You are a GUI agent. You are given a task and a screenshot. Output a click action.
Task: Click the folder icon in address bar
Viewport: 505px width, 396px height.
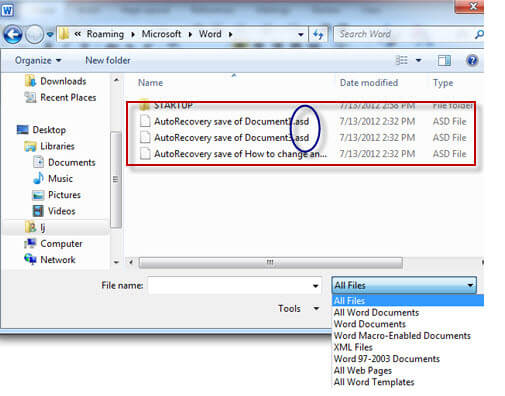[x=64, y=34]
